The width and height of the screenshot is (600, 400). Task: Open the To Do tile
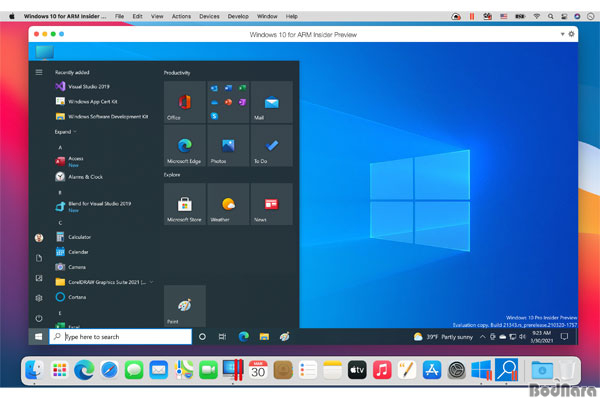click(272, 145)
